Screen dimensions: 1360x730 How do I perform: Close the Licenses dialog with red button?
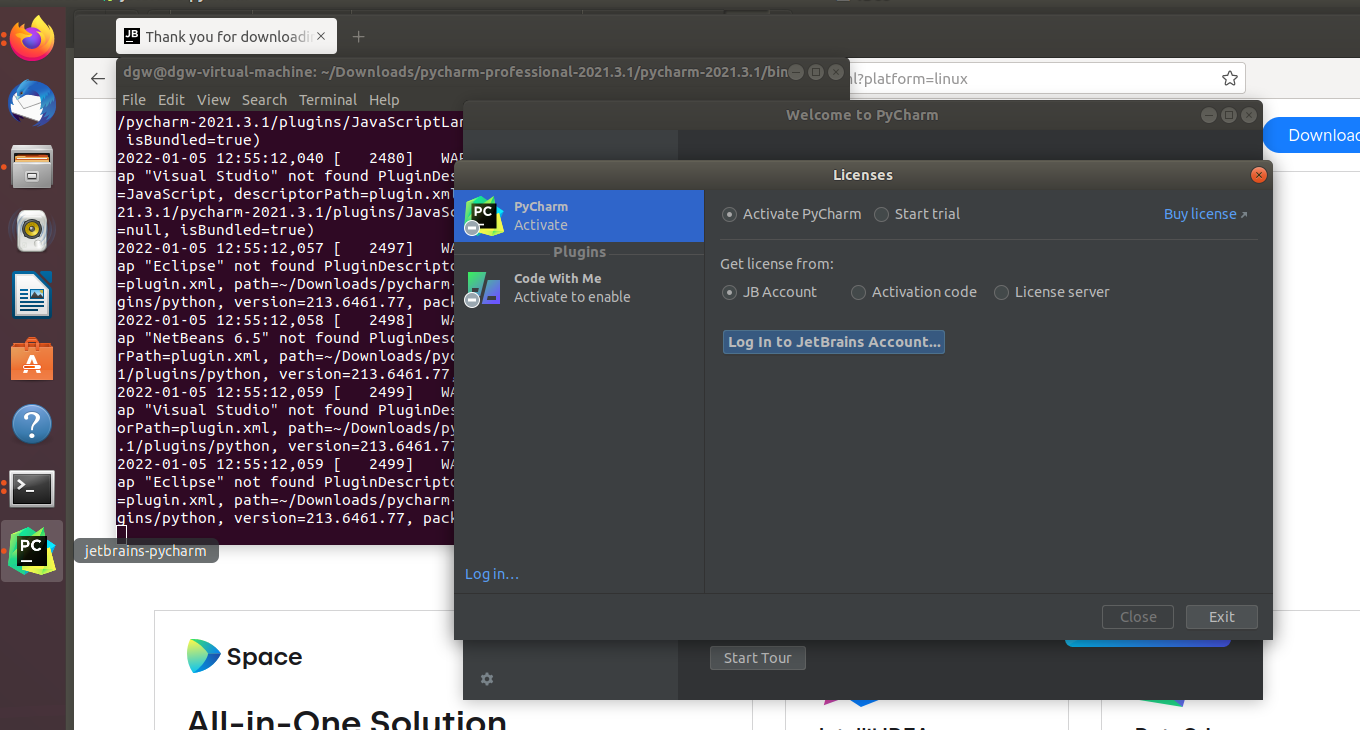[x=1259, y=175]
